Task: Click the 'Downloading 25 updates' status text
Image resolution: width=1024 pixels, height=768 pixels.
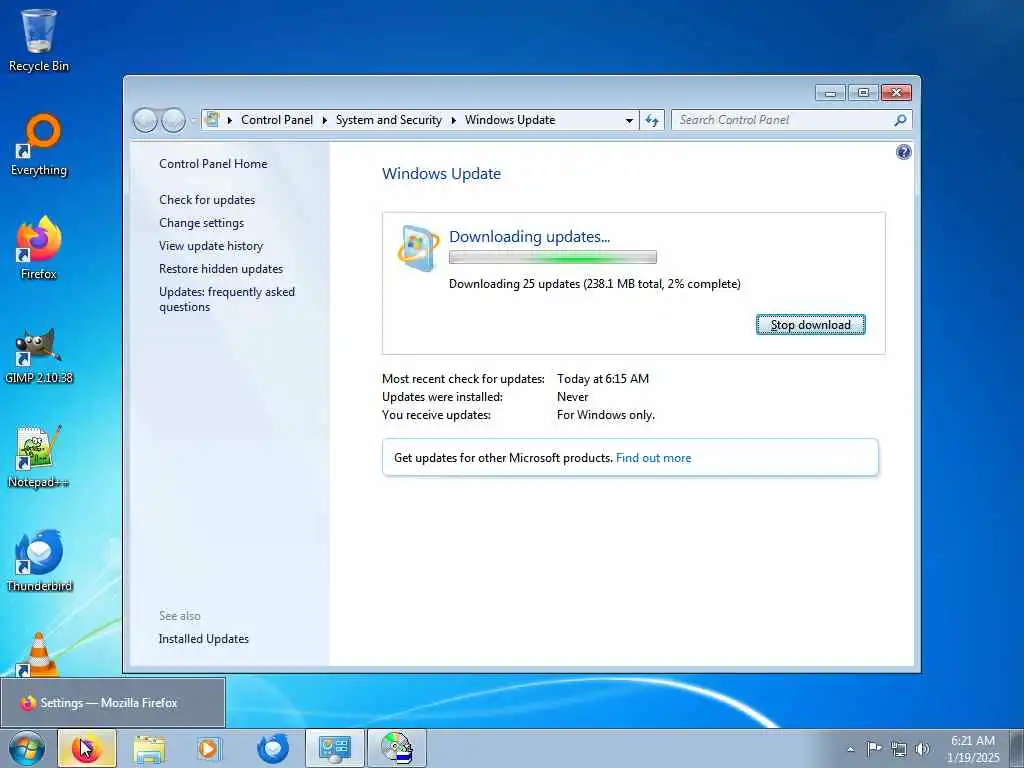Action: click(594, 284)
